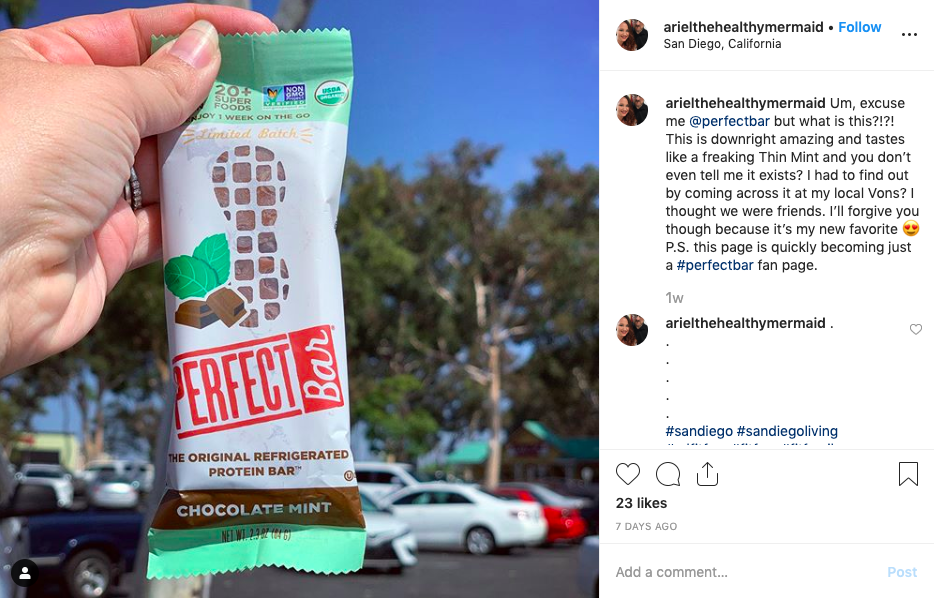Open the #sandiego hashtag
934x598 pixels.
coord(699,431)
